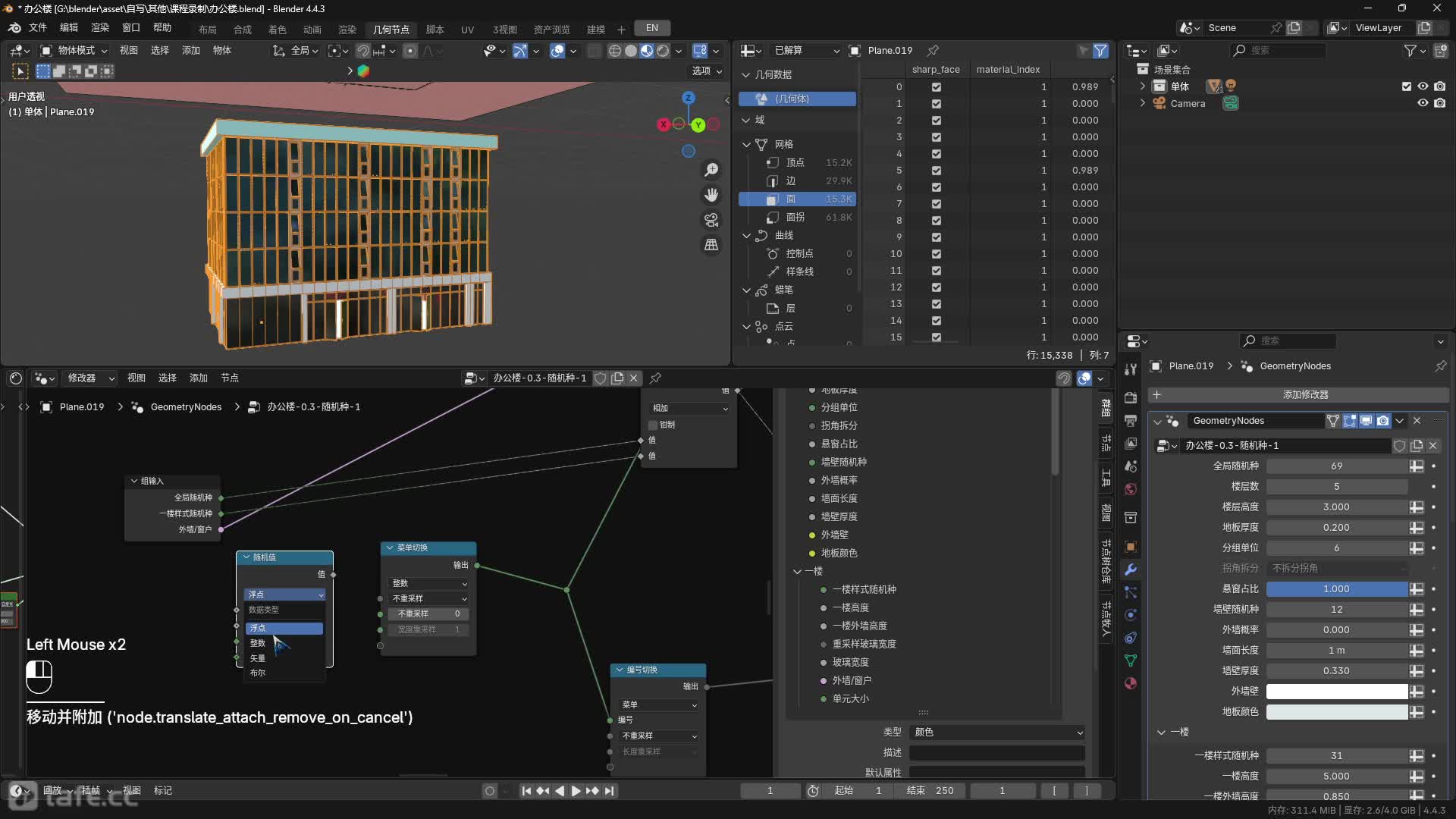Click the zoom magnifier in viewport

(711, 170)
